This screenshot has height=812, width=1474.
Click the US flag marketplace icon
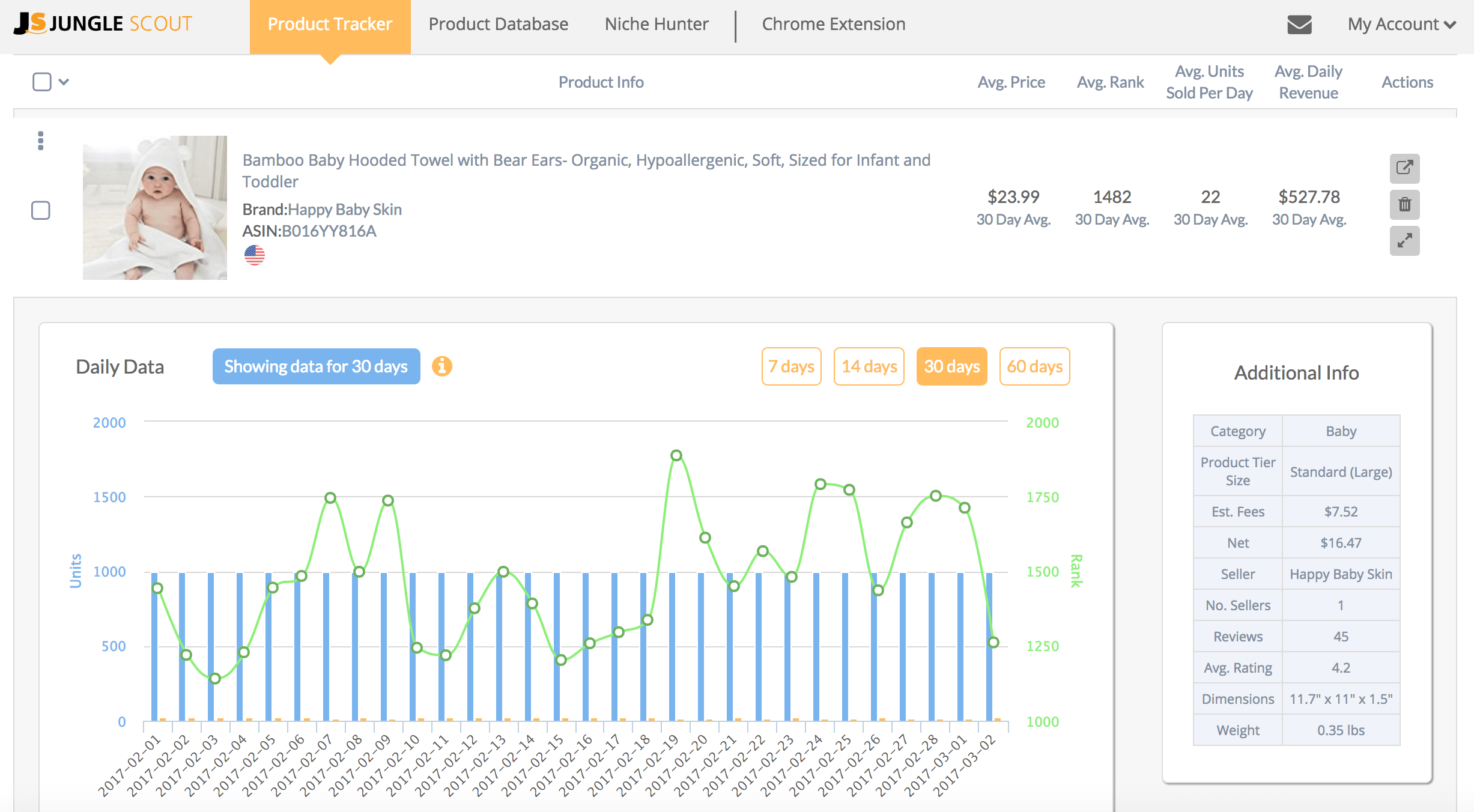tap(255, 255)
